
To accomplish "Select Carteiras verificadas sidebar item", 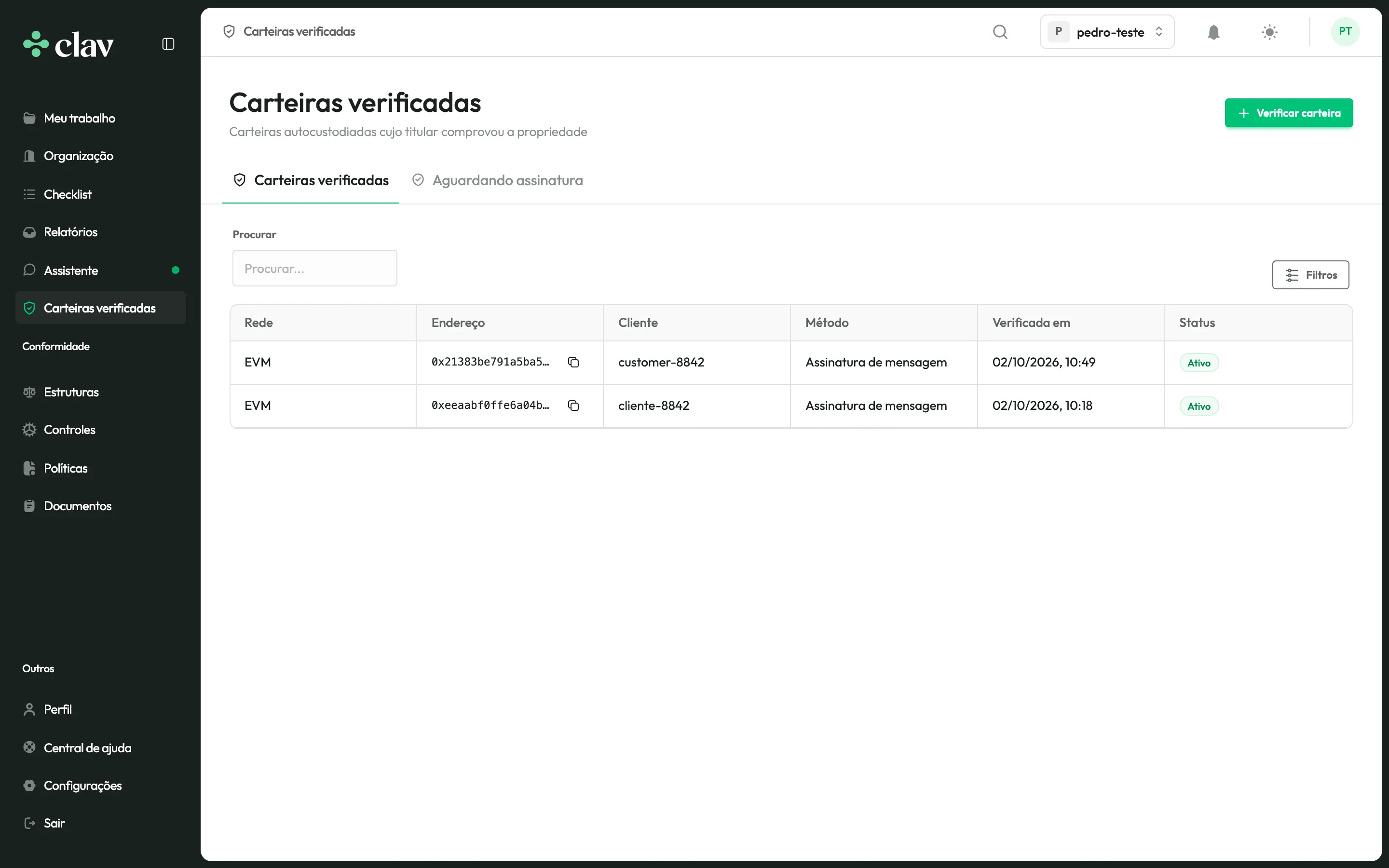I will coord(101,308).
